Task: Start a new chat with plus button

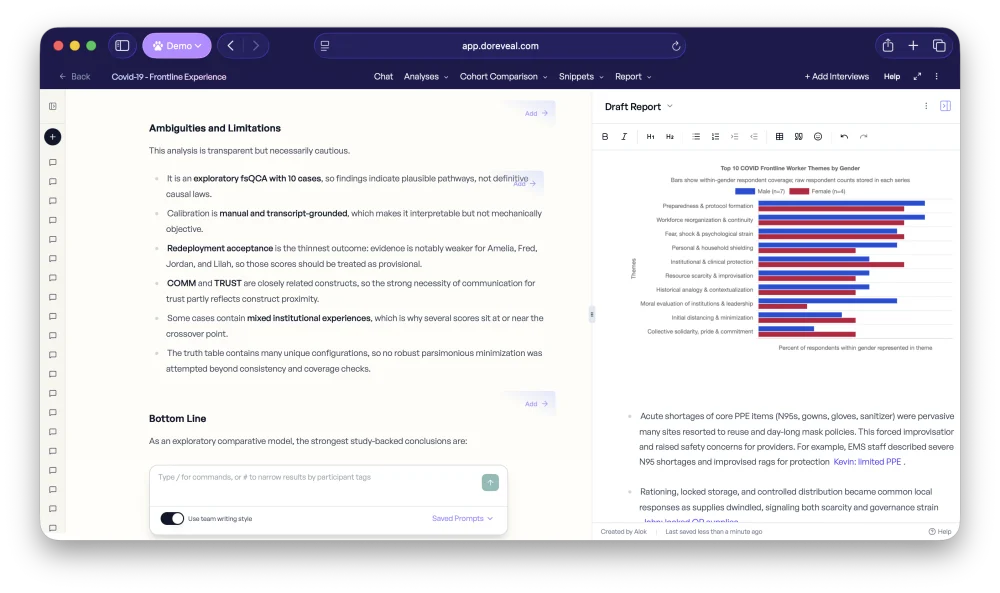Action: pos(53,136)
